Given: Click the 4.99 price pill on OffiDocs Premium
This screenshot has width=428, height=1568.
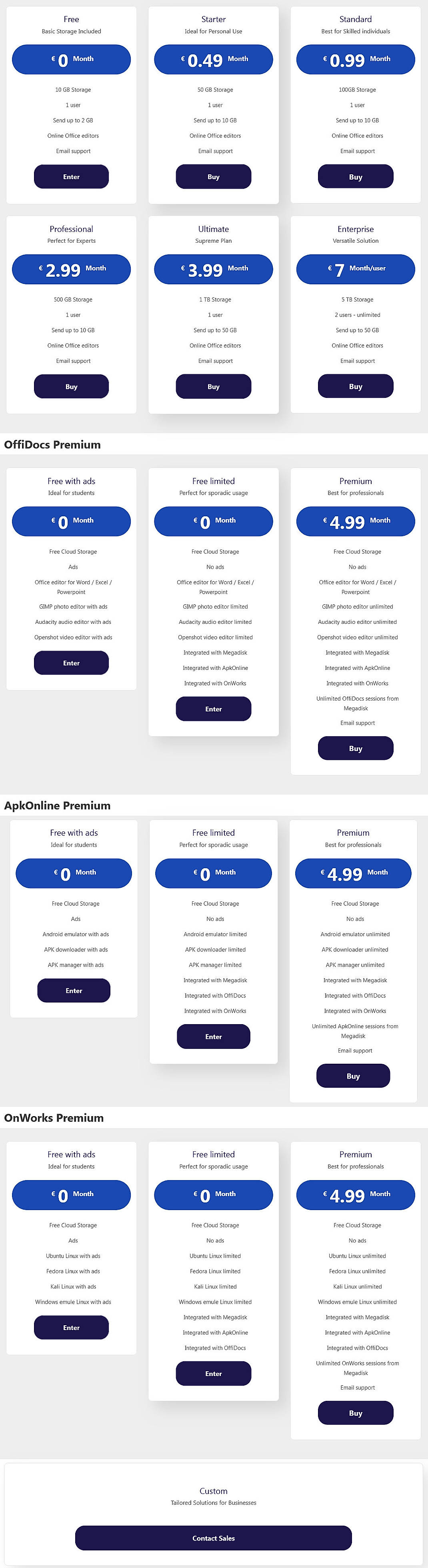Looking at the screenshot, I should pyautogui.click(x=356, y=521).
